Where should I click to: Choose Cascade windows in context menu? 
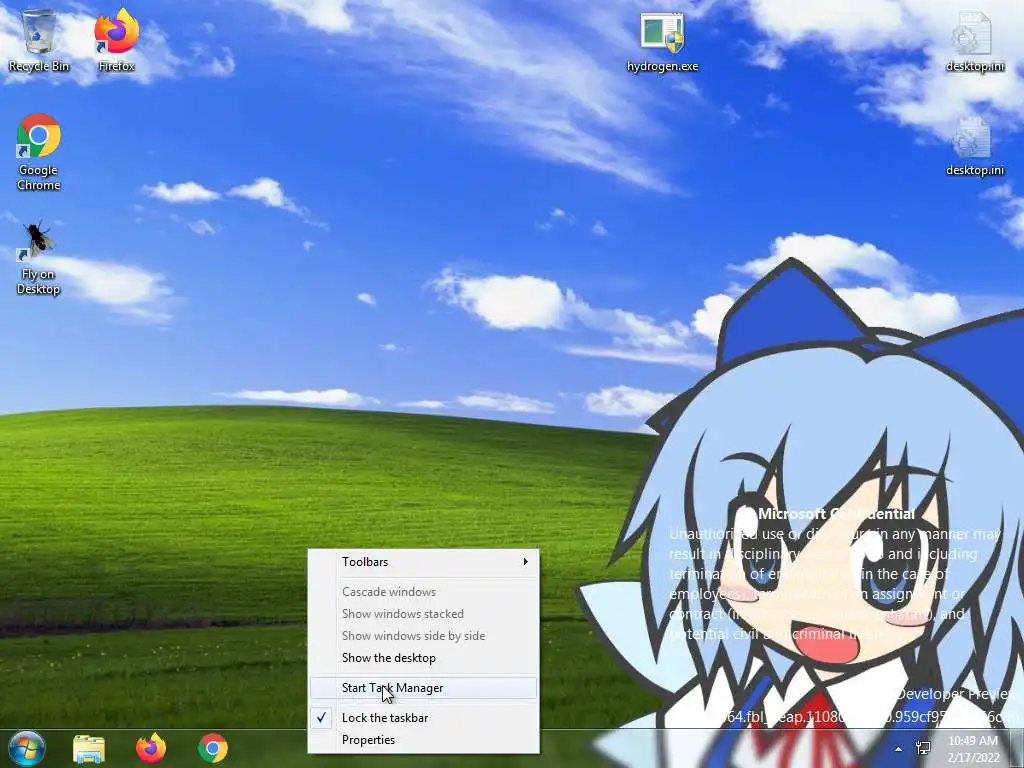coord(423,592)
